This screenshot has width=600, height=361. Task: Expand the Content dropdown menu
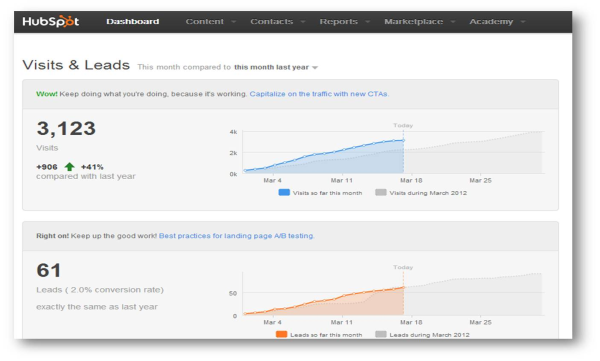tap(210, 21)
